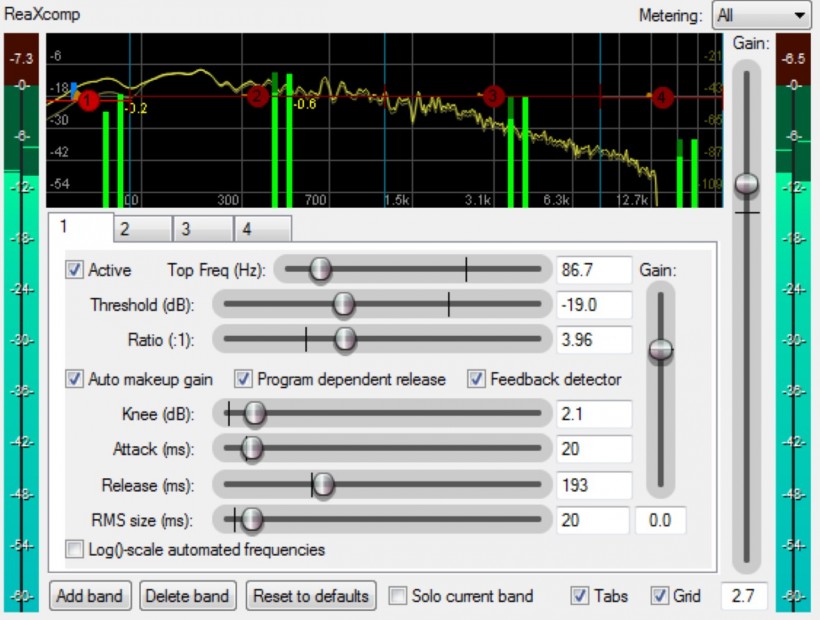Click band 1 marker in spectrum display
The image size is (820, 620).
pyautogui.click(x=87, y=100)
